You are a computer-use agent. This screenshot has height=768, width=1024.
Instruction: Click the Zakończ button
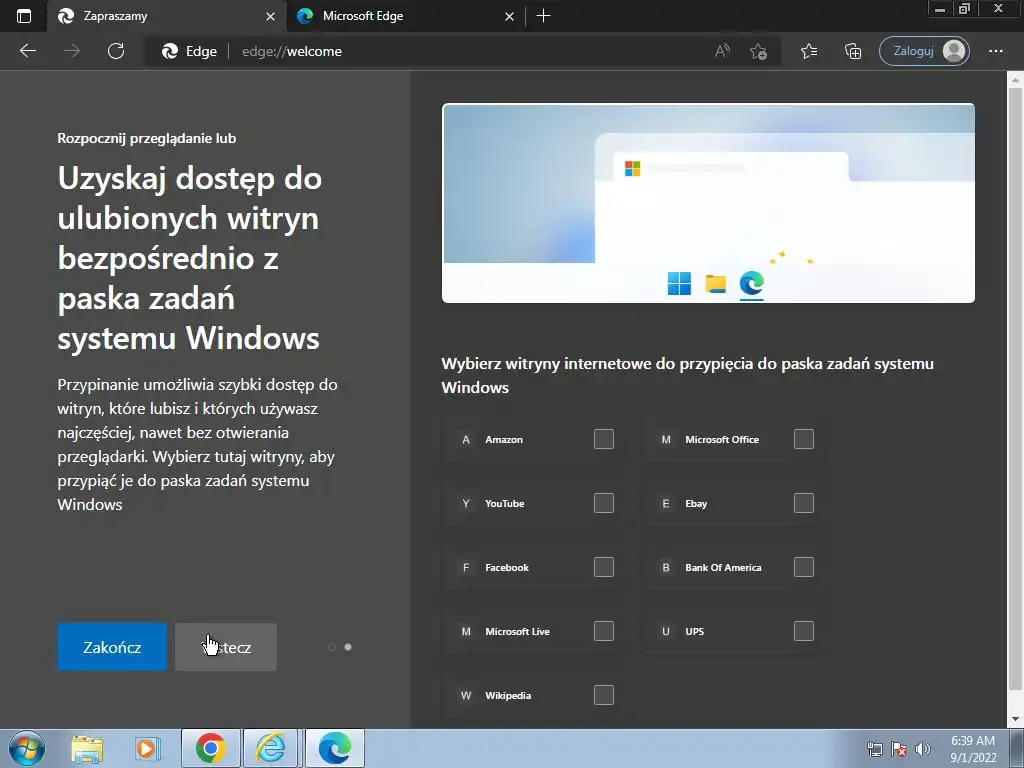[112, 647]
